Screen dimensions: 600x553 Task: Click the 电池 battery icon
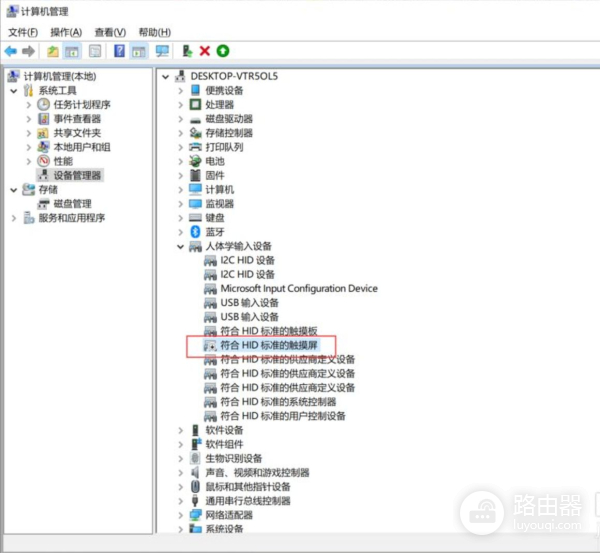(195, 161)
